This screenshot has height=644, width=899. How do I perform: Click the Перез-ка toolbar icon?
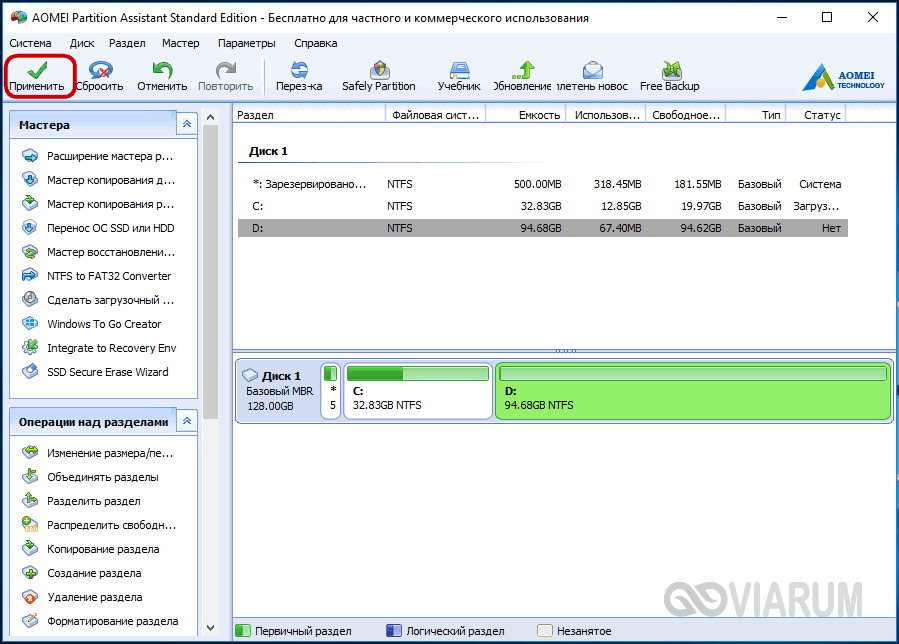(x=299, y=76)
